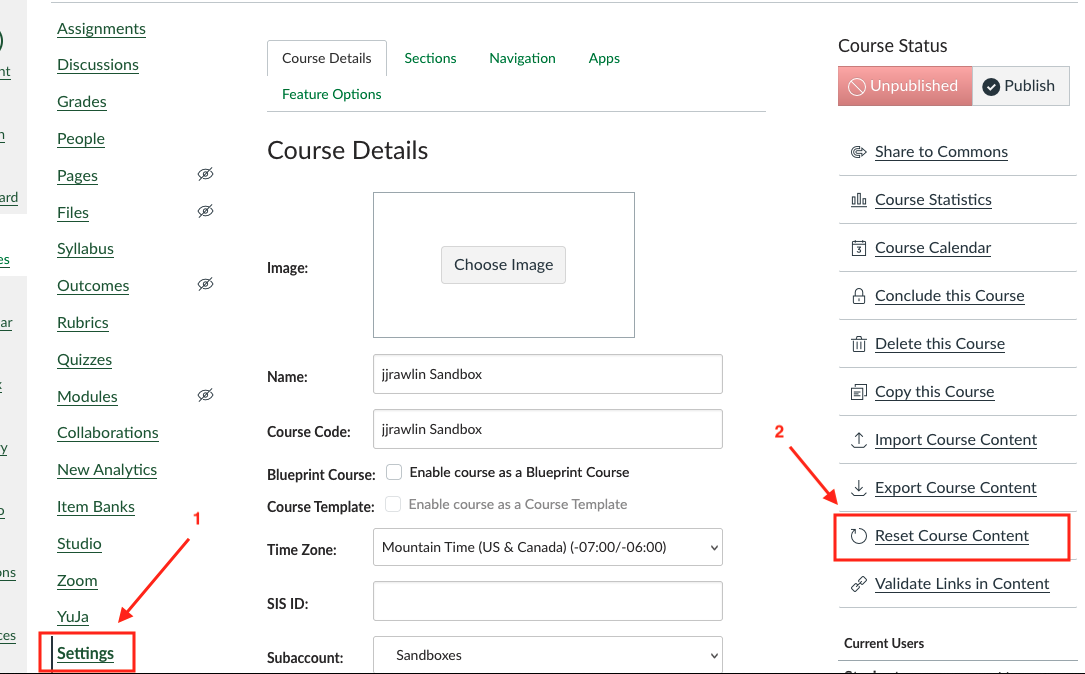
Task: Enable course as a Blueprint Course checkbox
Action: (x=394, y=472)
